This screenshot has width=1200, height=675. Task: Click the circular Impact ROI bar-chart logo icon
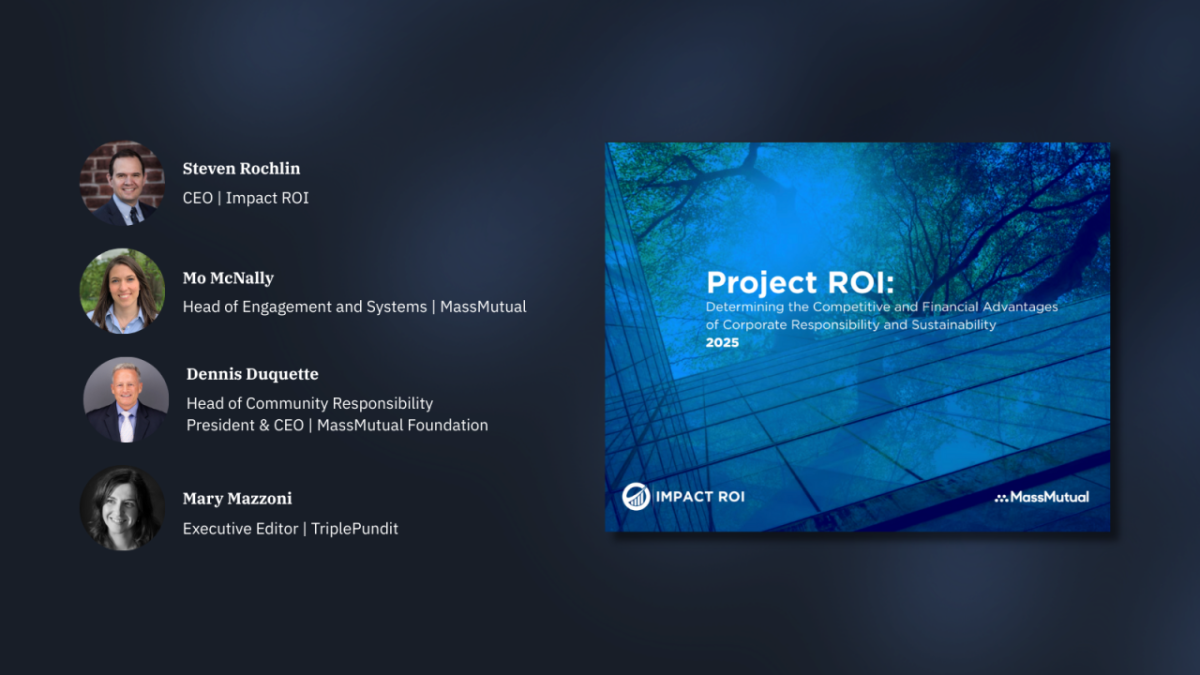point(636,495)
